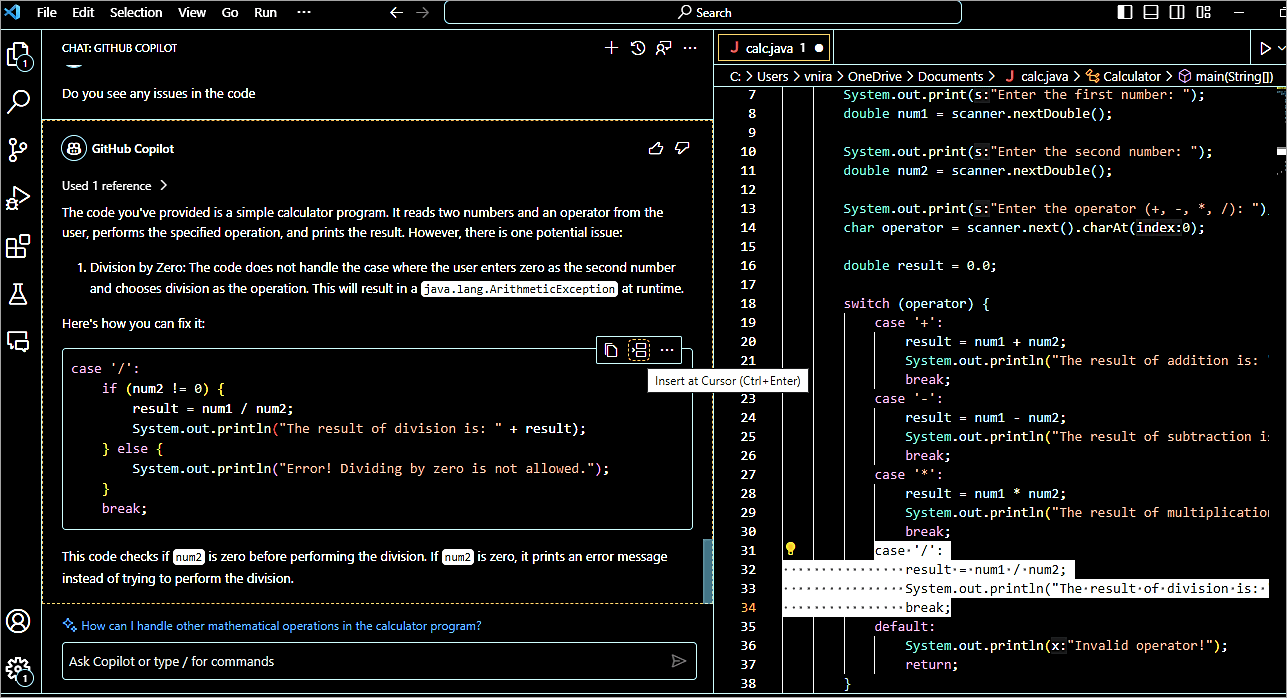The height and width of the screenshot is (698, 1287).
Task: Copy the suggested code block
Action: 611,350
